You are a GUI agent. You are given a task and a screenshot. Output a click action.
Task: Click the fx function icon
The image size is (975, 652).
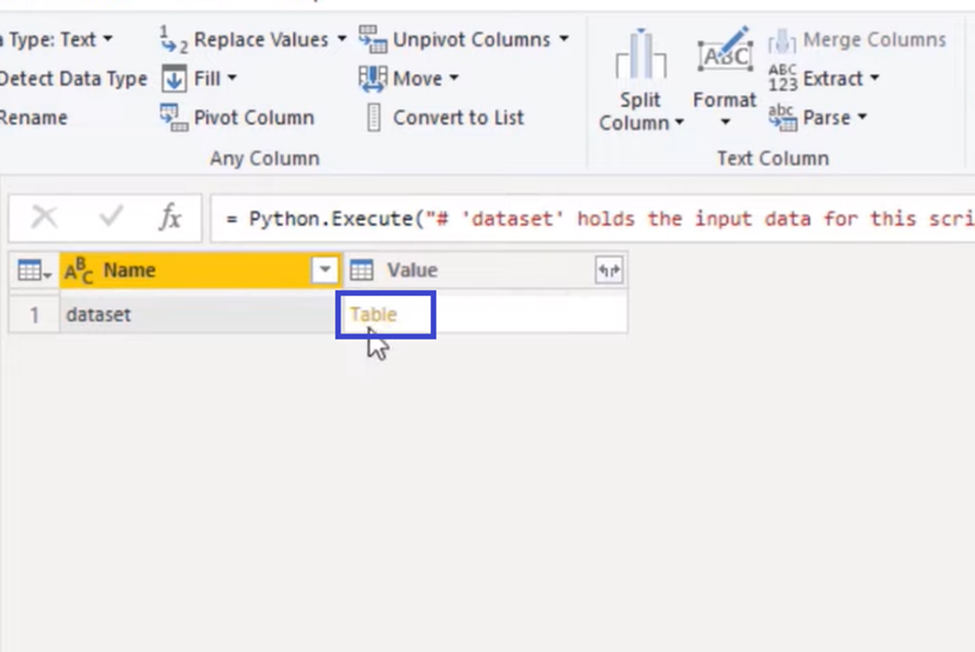pyautogui.click(x=170, y=218)
